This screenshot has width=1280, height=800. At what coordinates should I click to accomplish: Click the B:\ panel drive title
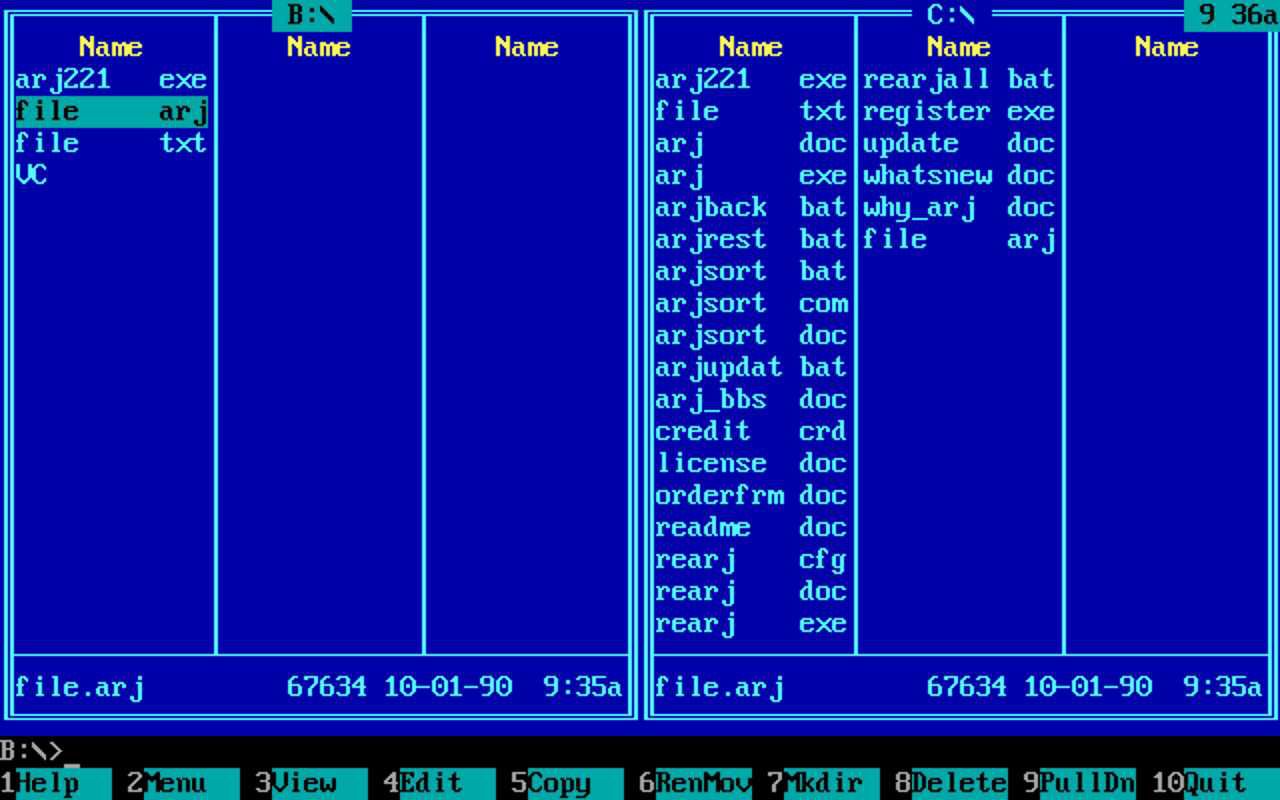[x=311, y=15]
